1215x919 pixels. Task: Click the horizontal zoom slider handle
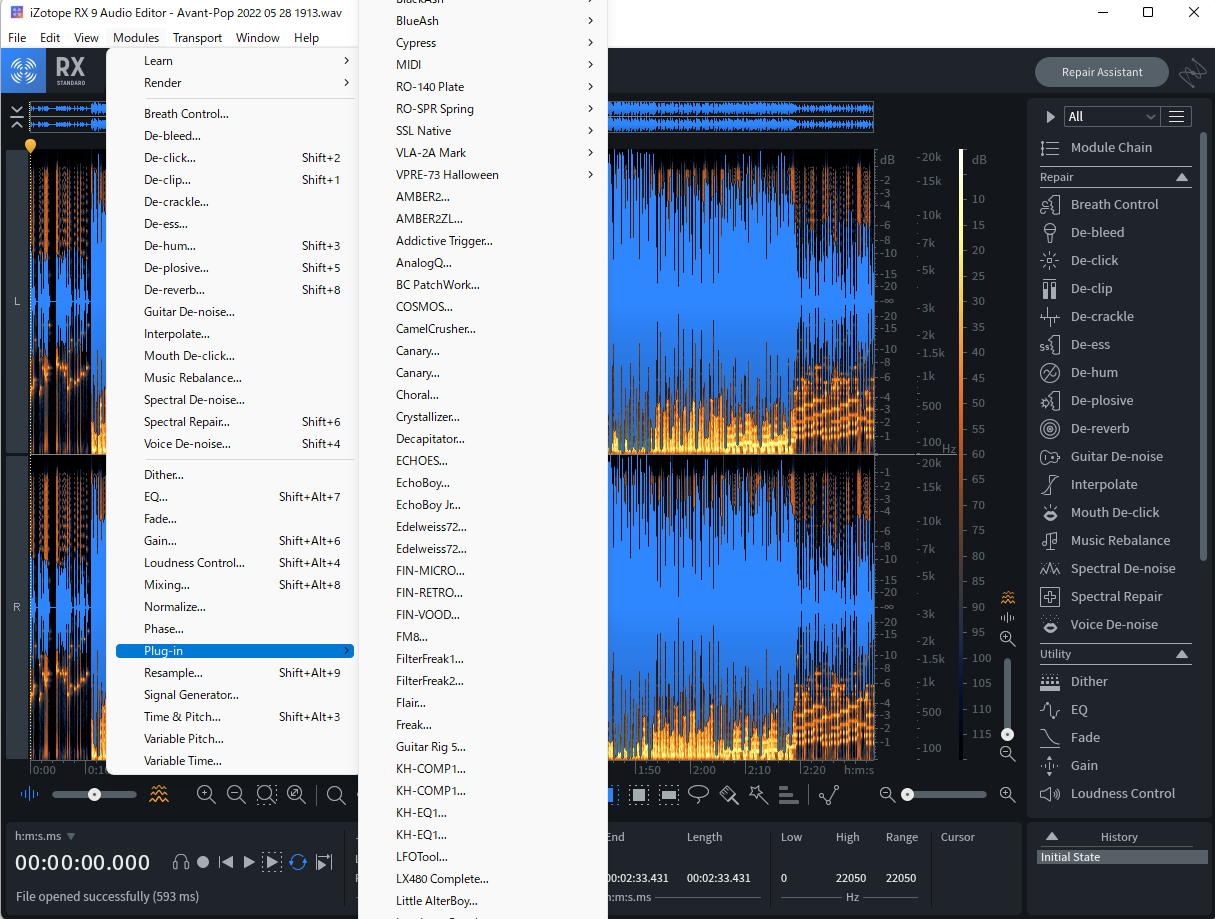point(907,795)
